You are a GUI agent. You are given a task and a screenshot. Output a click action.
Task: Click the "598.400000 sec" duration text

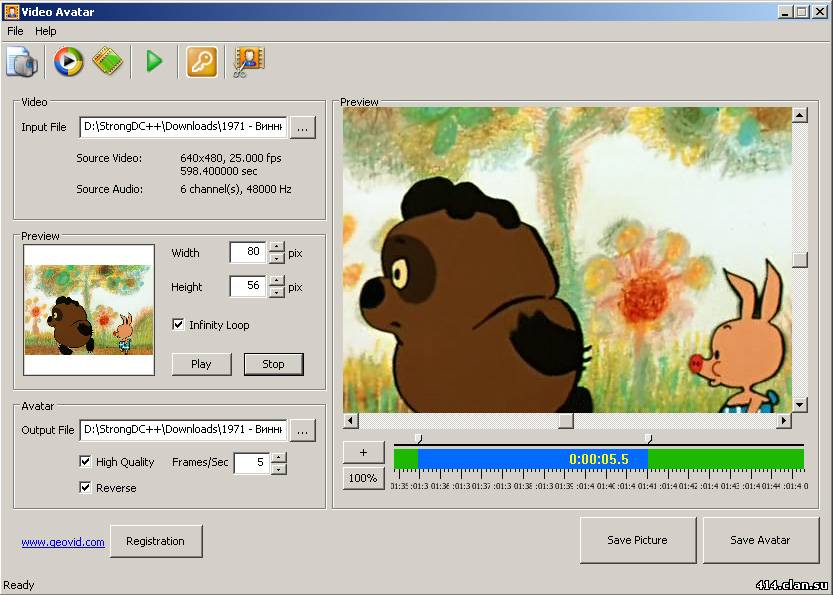click(x=218, y=171)
